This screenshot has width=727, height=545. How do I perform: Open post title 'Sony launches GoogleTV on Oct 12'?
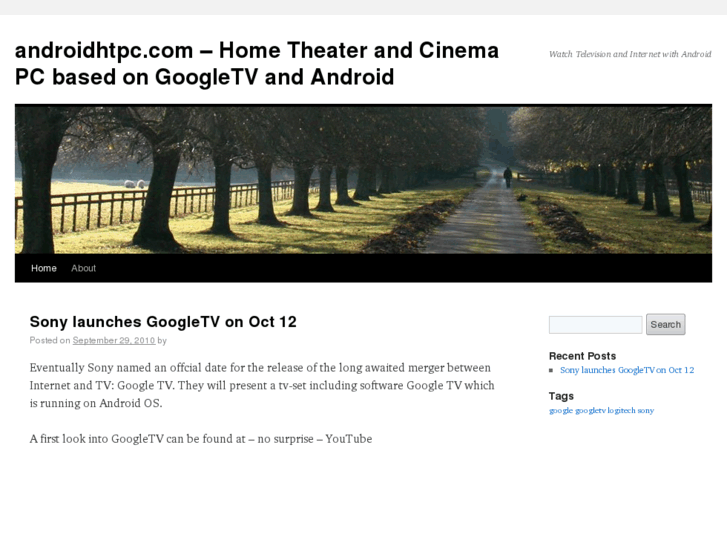coord(163,321)
